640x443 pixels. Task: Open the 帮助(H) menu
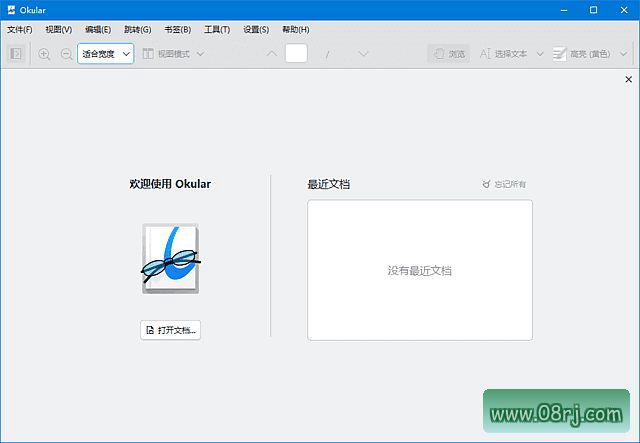point(296,29)
